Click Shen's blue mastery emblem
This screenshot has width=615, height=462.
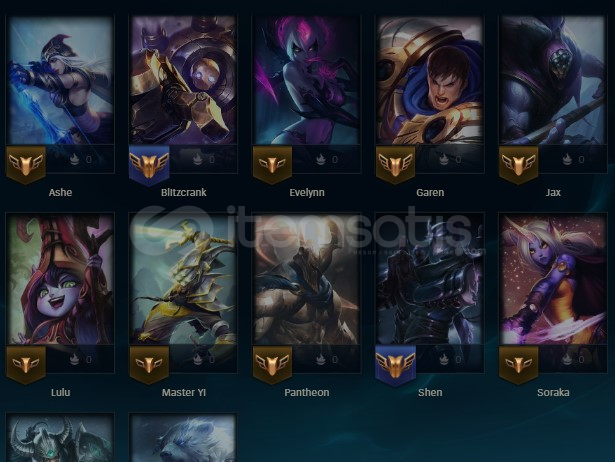click(x=395, y=366)
